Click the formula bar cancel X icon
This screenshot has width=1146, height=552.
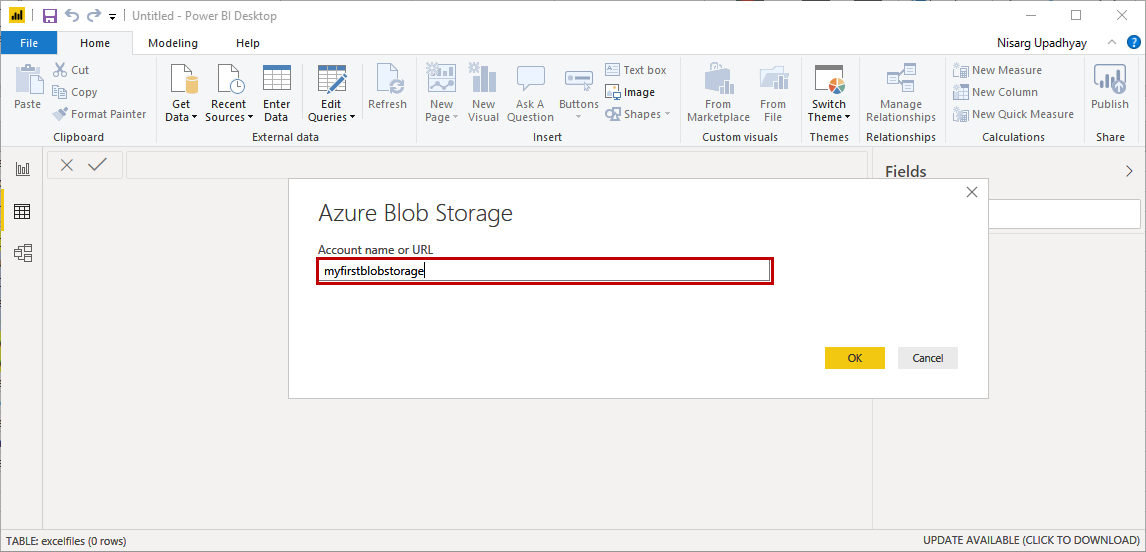tap(67, 165)
